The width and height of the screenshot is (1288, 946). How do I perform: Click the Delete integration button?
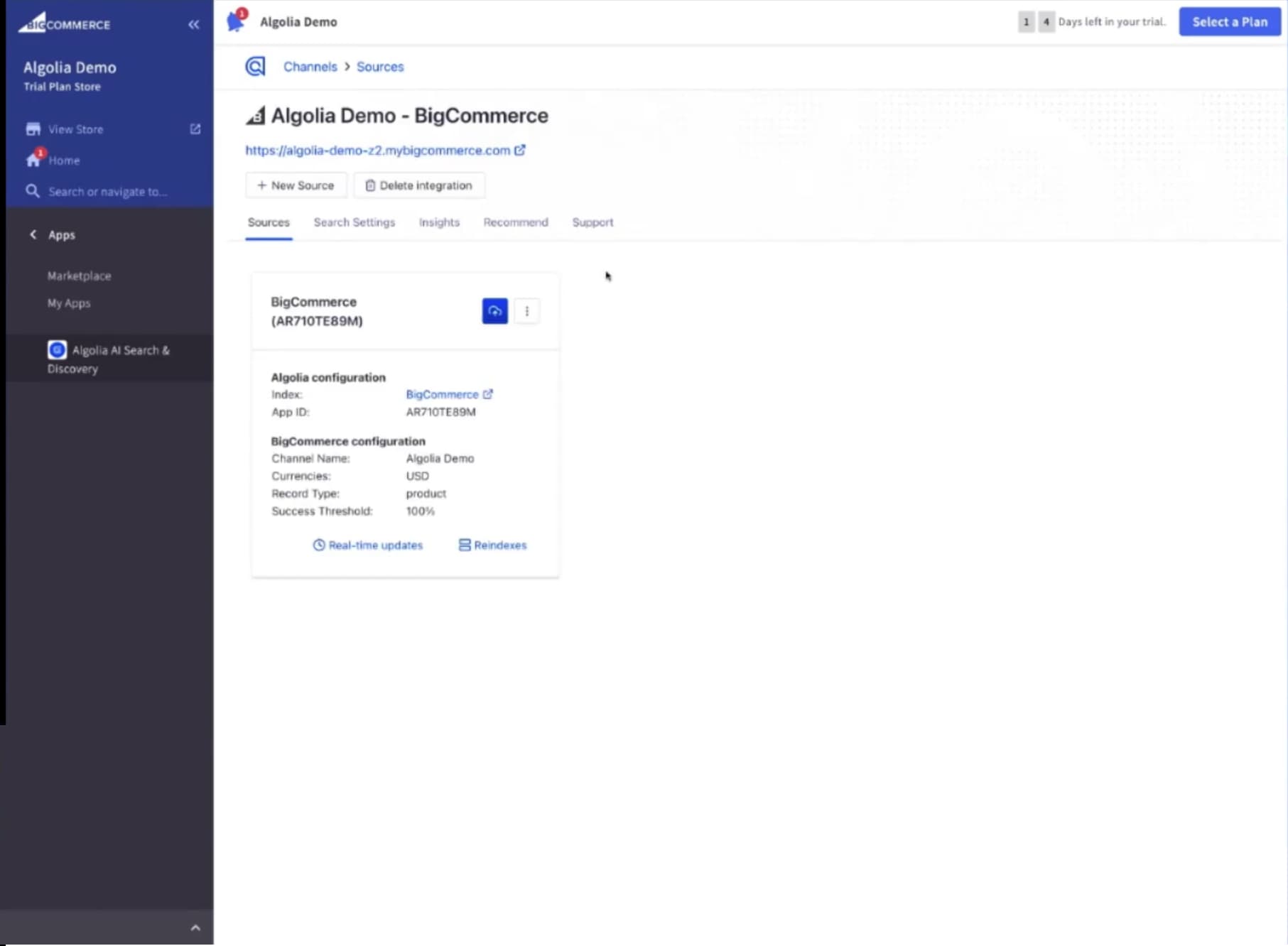[419, 185]
